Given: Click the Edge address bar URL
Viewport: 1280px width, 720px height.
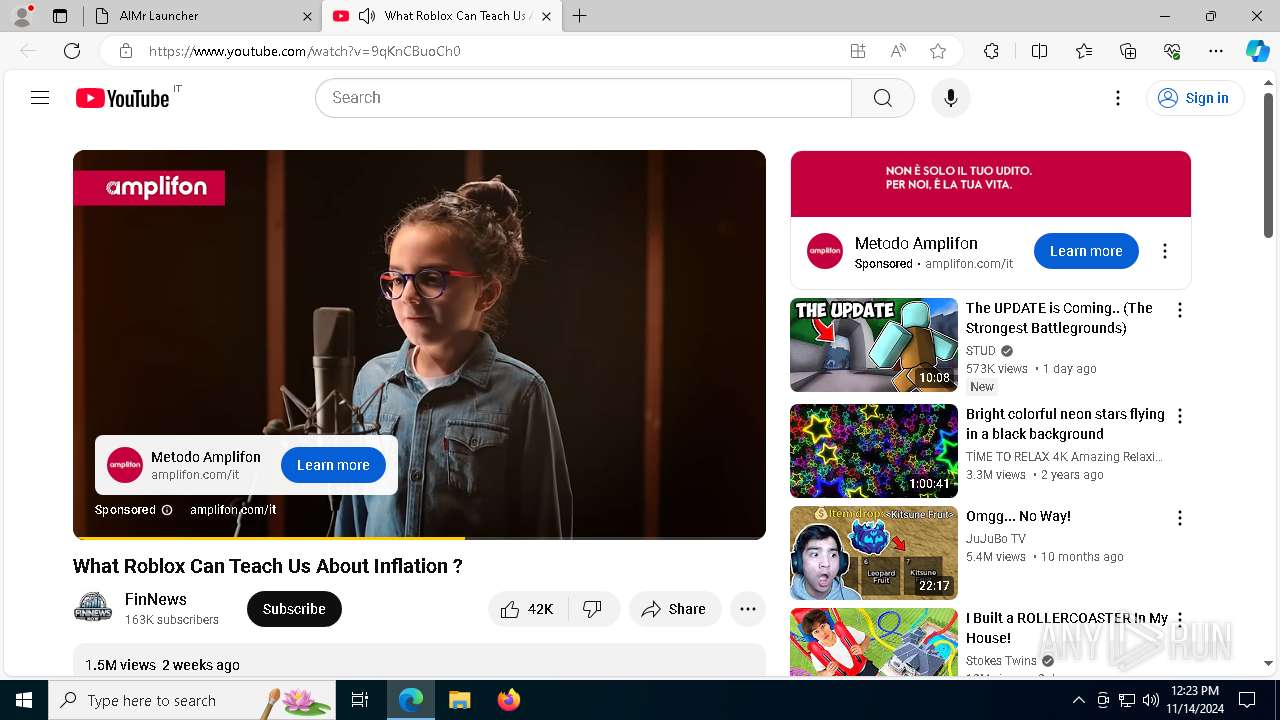Looking at the screenshot, I should [x=304, y=51].
